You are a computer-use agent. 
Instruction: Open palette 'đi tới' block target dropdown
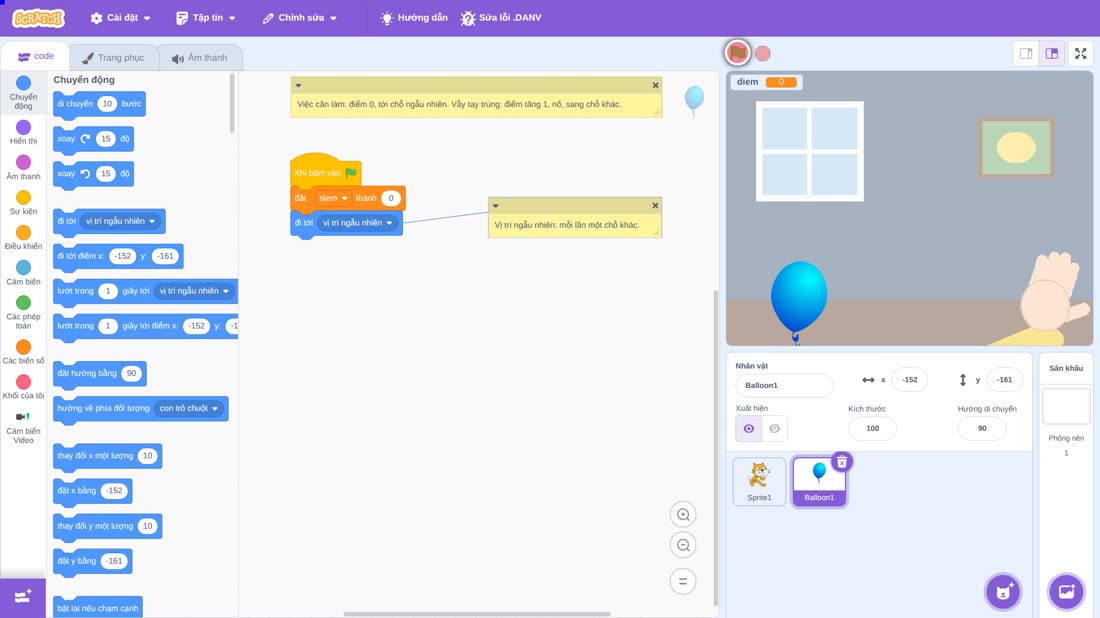[121, 221]
